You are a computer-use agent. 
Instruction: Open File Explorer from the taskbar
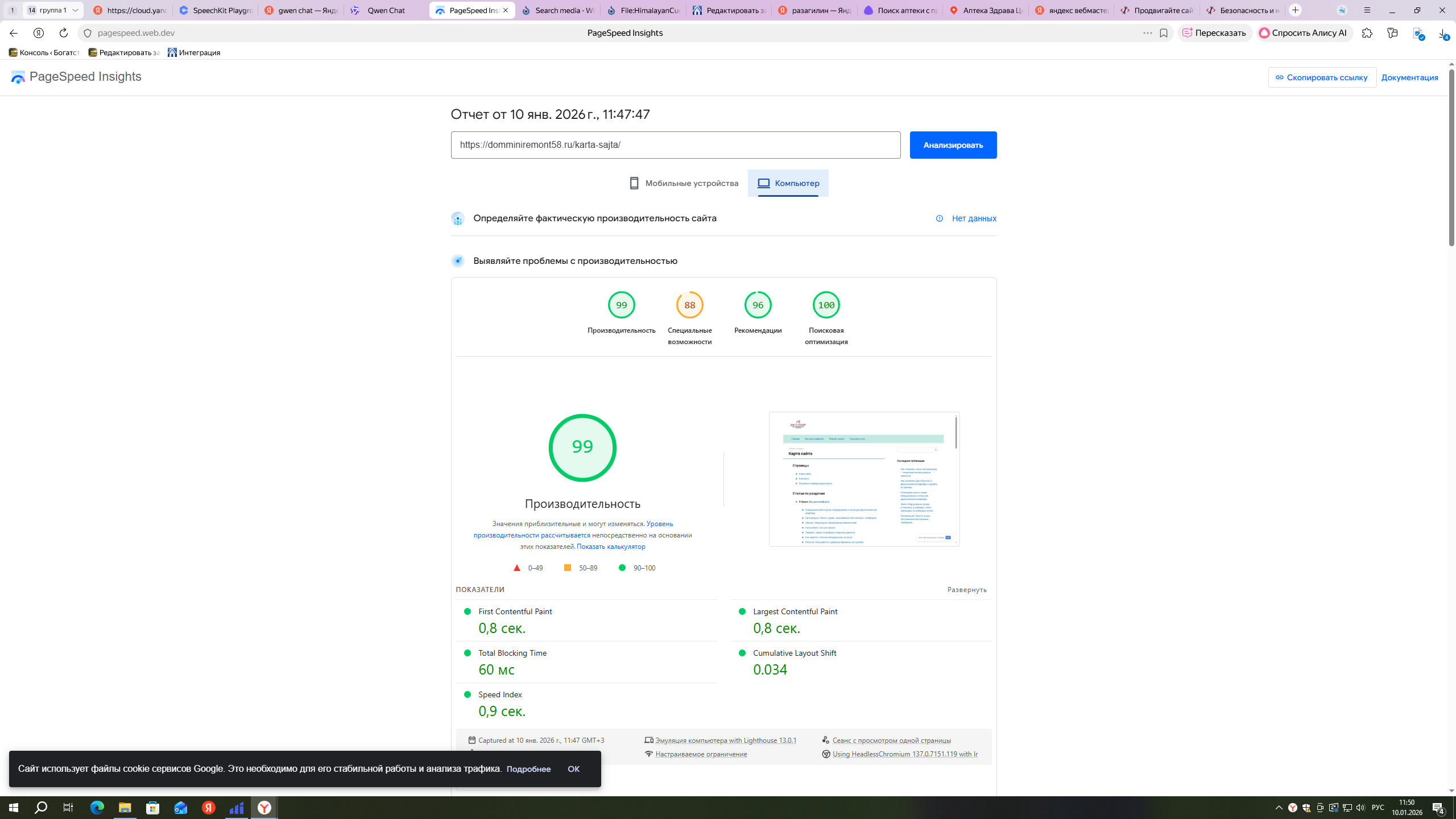[125, 808]
